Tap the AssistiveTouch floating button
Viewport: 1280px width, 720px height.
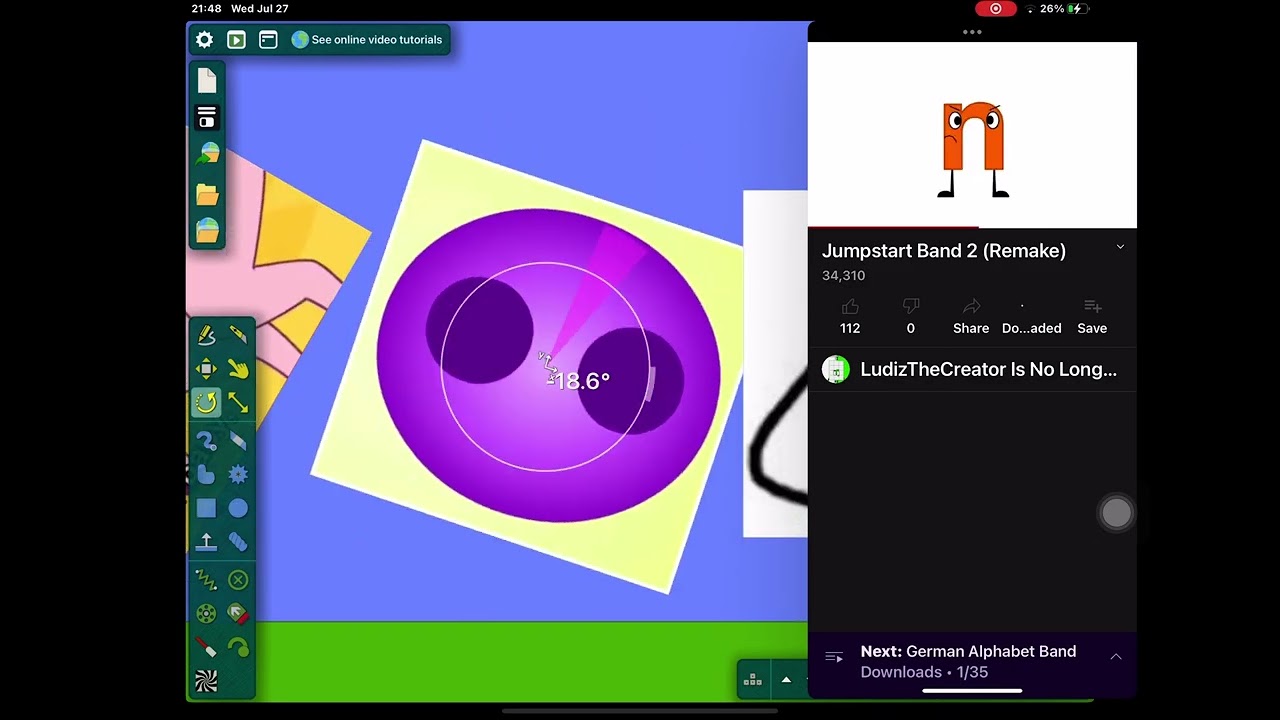1116,513
